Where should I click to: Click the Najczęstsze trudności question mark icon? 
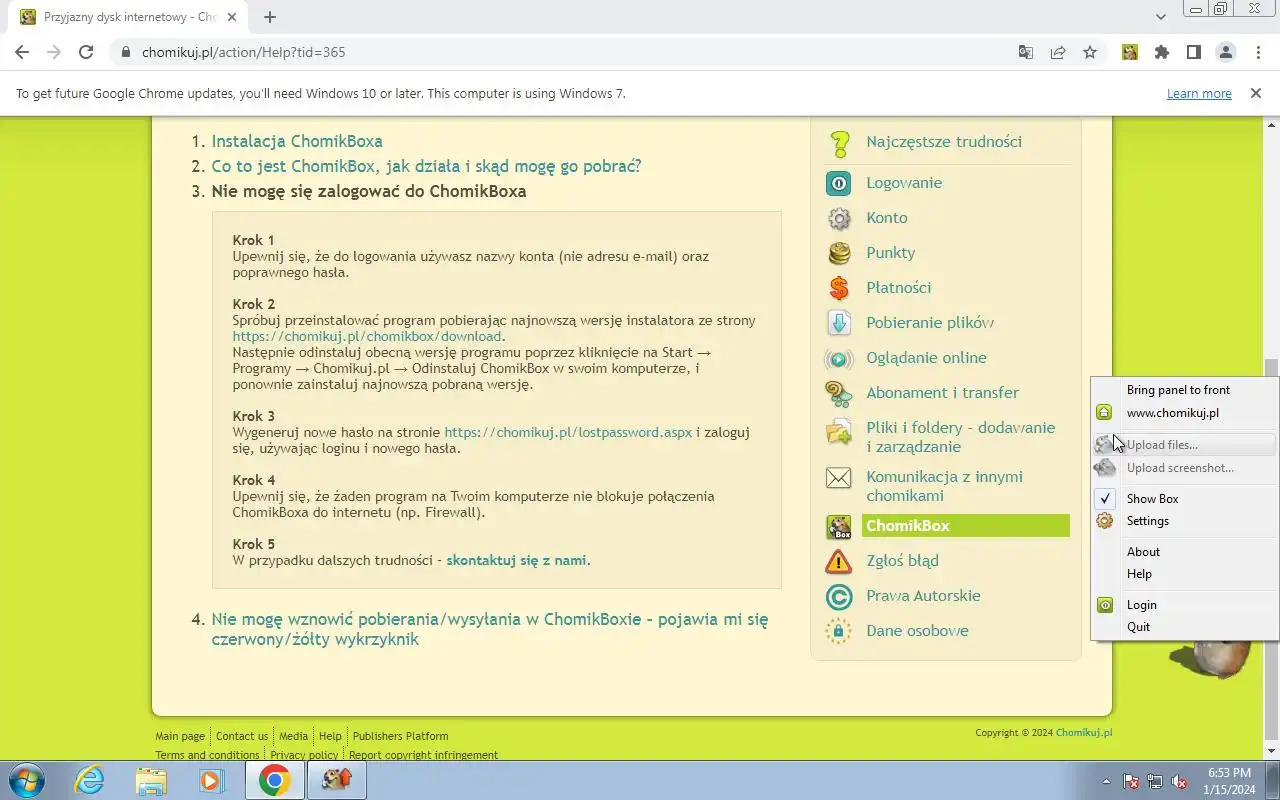point(839,143)
